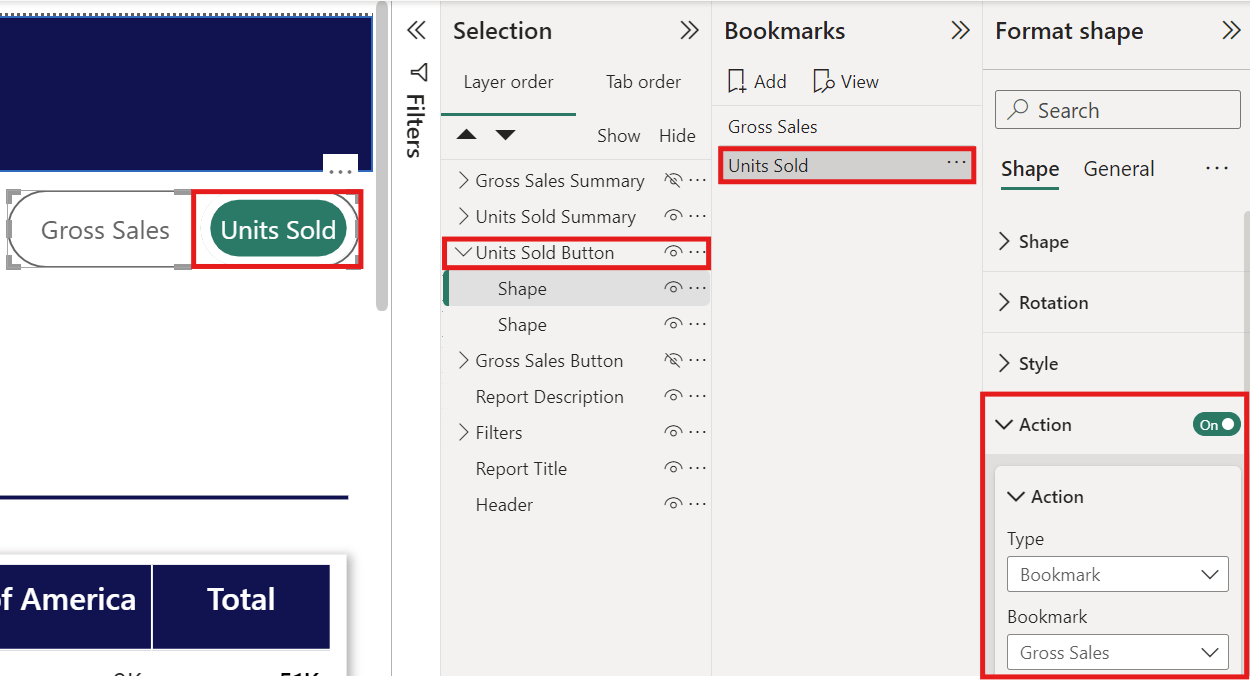Expand the Filters group in Selection
The image size is (1250, 680).
(463, 433)
